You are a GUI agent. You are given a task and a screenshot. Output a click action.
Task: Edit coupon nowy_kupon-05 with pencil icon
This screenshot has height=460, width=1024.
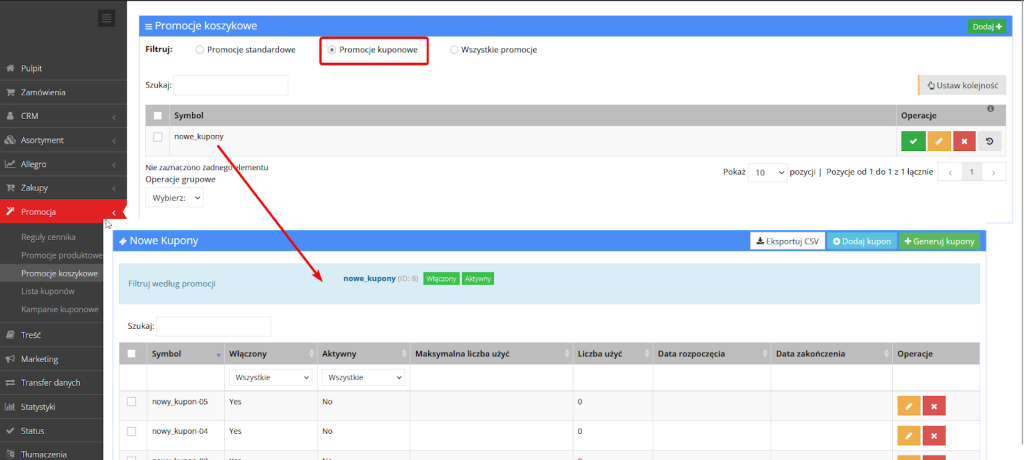(x=909, y=406)
